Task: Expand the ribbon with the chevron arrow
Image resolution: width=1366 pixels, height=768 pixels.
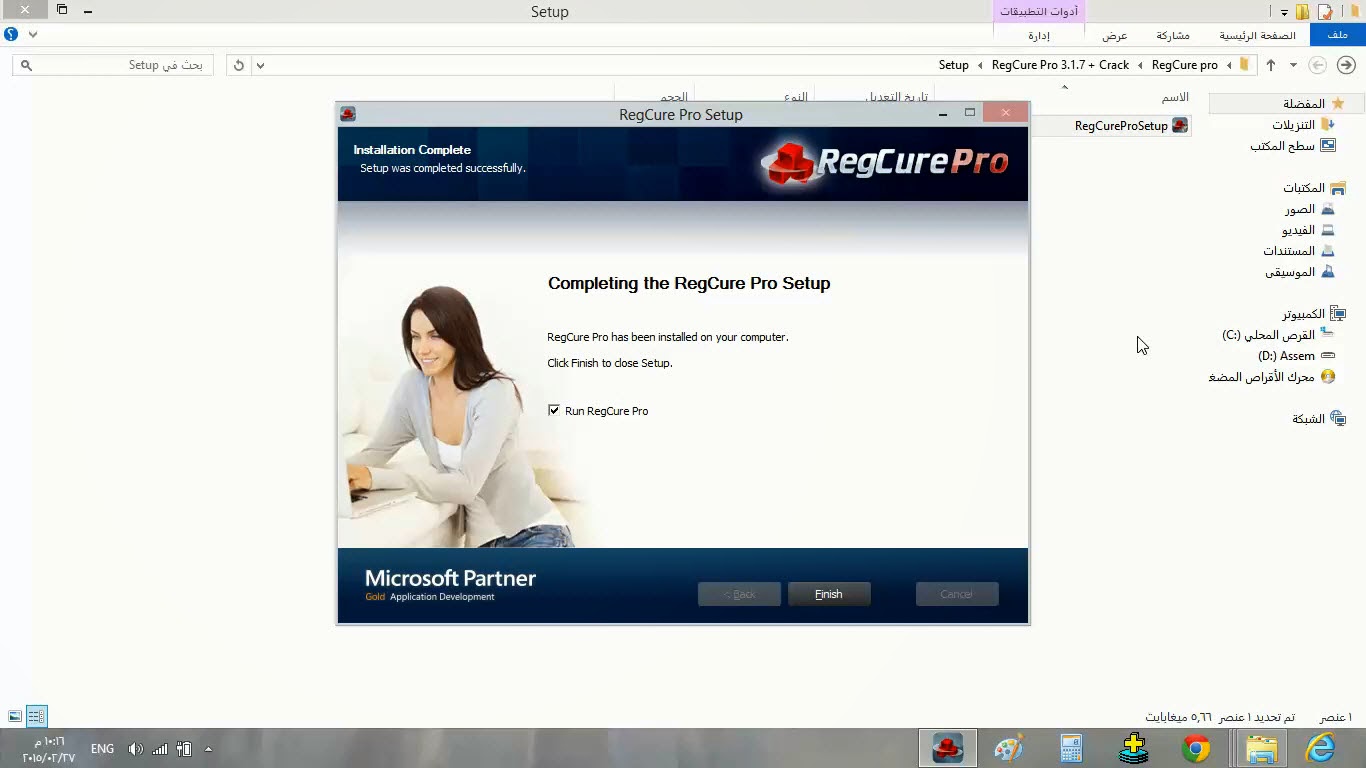Action: [33, 34]
